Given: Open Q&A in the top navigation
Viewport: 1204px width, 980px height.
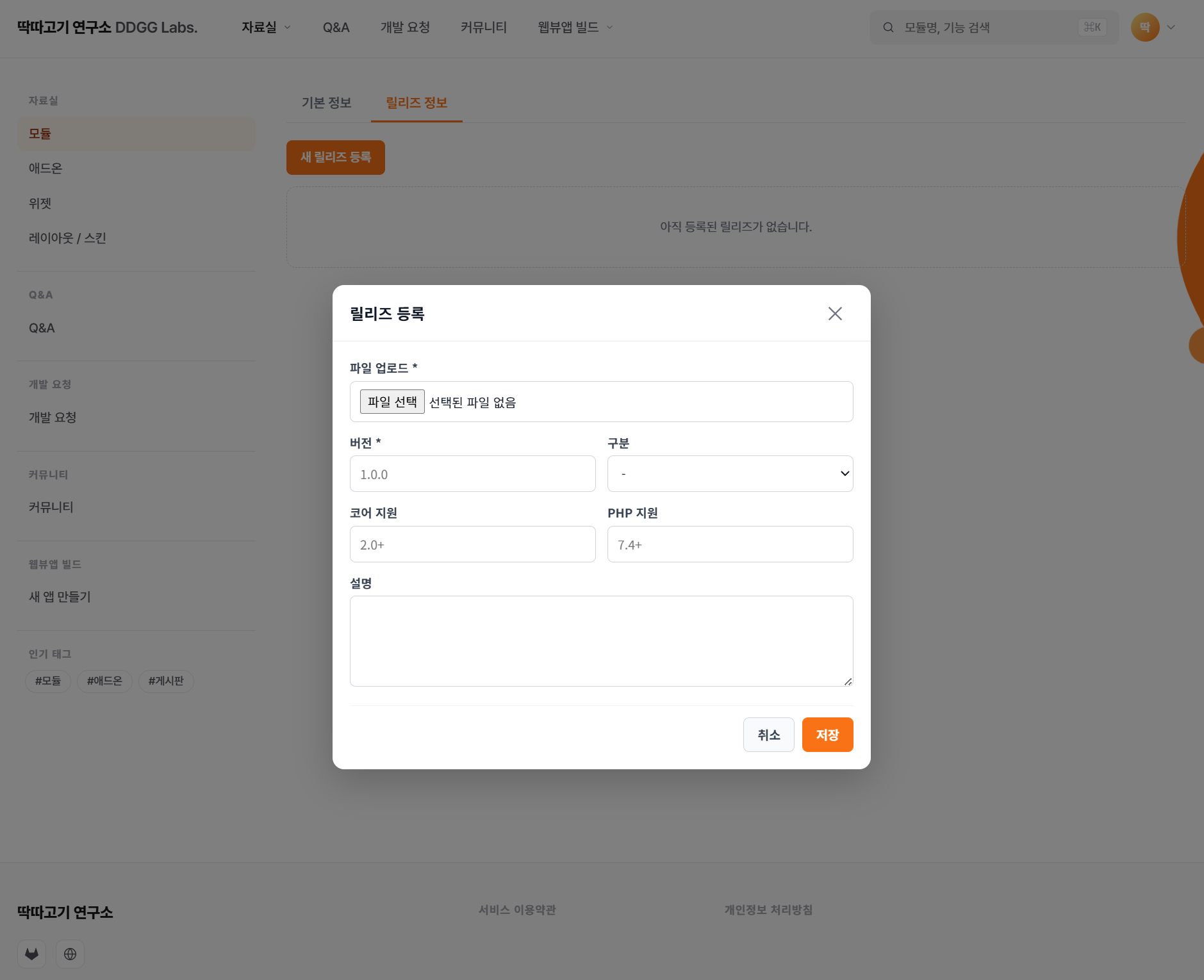Looking at the screenshot, I should tap(336, 28).
